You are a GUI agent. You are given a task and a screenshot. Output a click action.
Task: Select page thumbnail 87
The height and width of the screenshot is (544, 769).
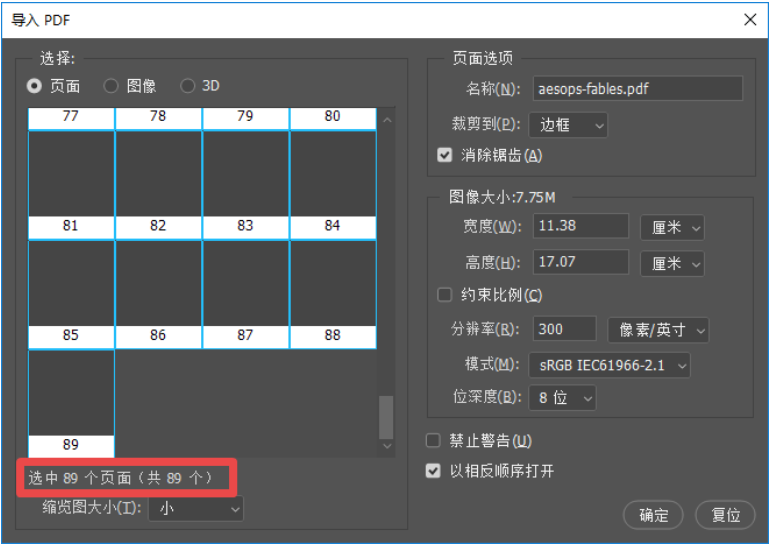[x=246, y=294]
